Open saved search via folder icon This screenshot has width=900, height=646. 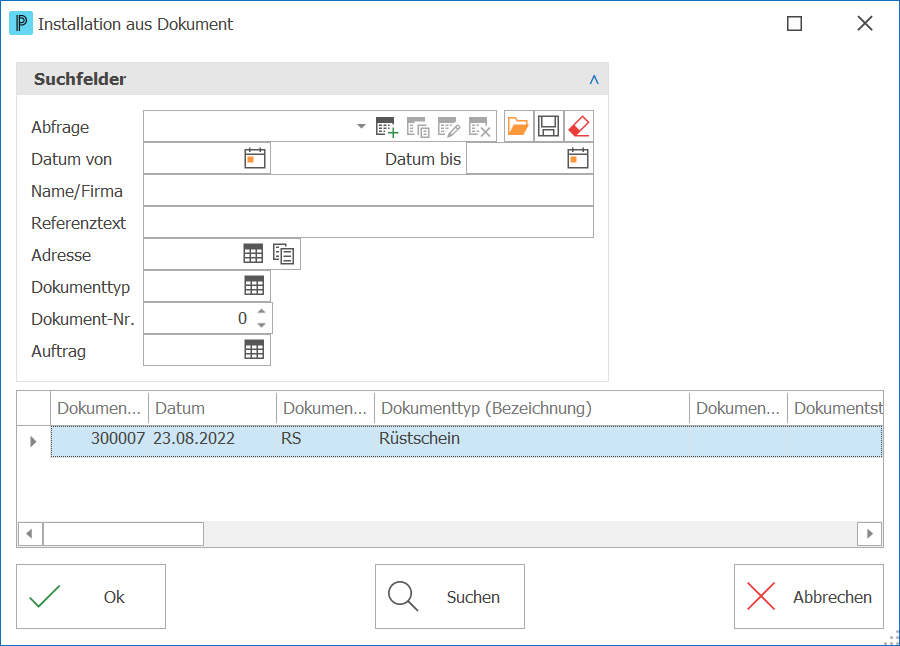(518, 126)
